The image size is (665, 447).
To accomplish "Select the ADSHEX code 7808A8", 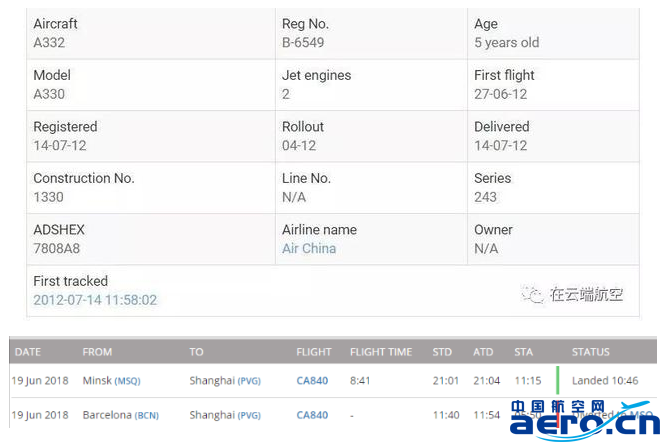I will pos(56,249).
